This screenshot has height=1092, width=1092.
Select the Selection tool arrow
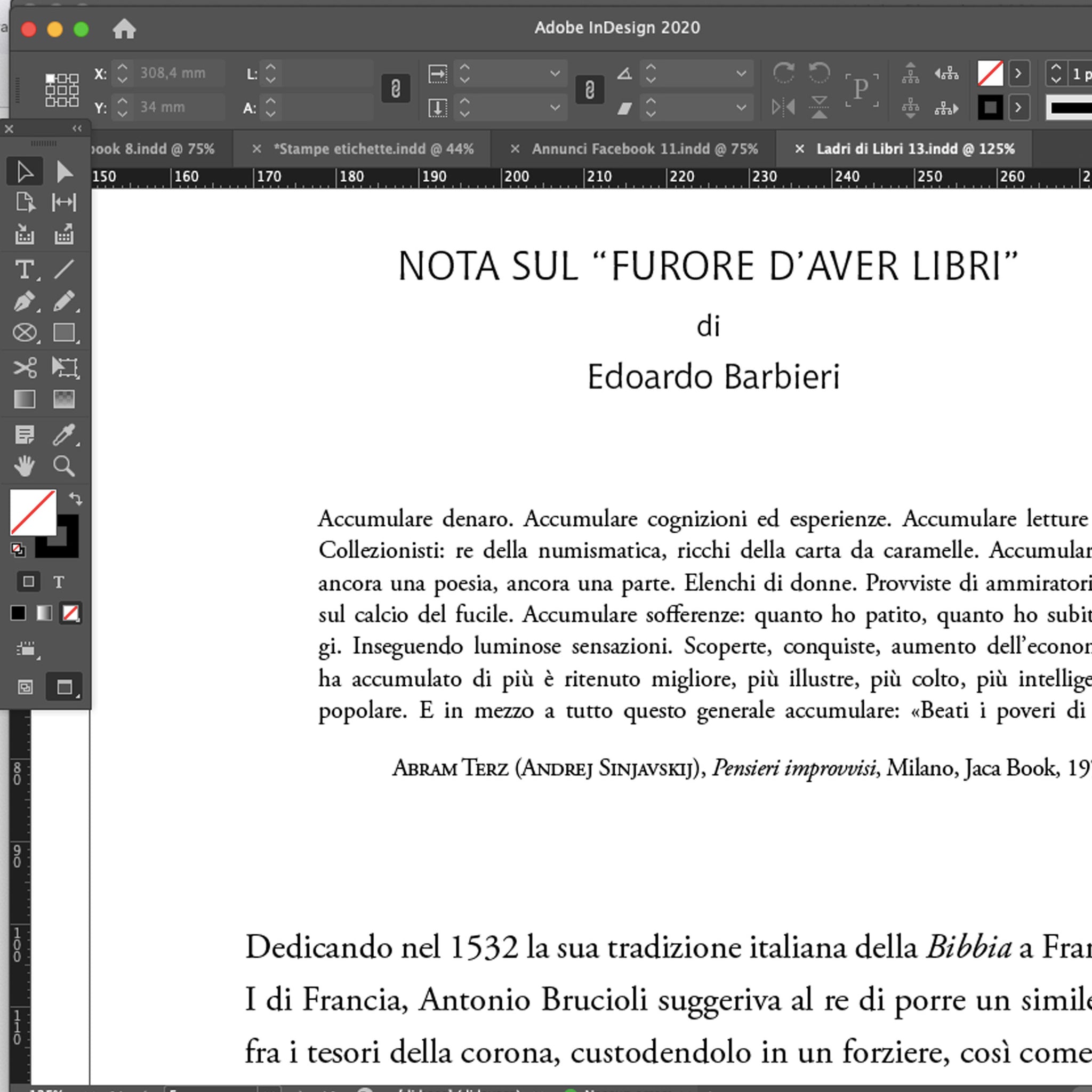(25, 172)
